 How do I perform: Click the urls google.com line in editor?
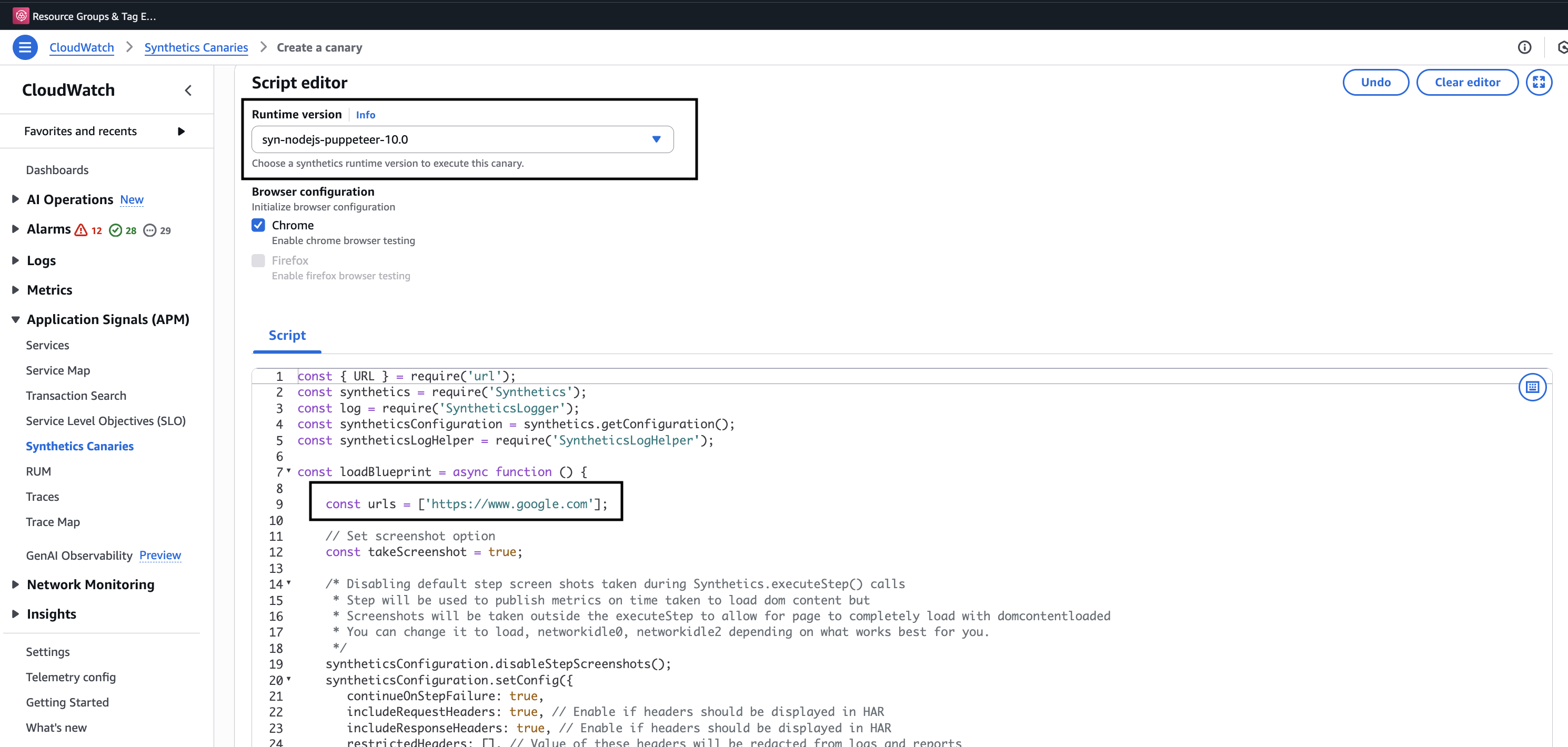pyautogui.click(x=466, y=504)
